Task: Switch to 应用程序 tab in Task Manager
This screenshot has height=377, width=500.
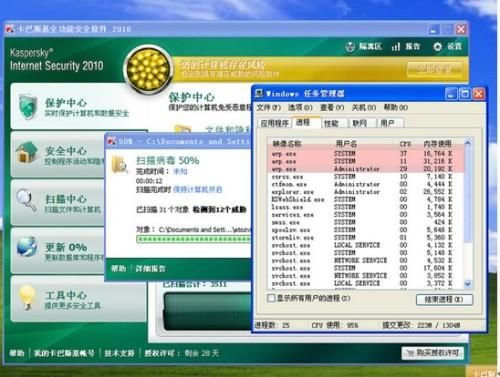Action: click(x=274, y=123)
